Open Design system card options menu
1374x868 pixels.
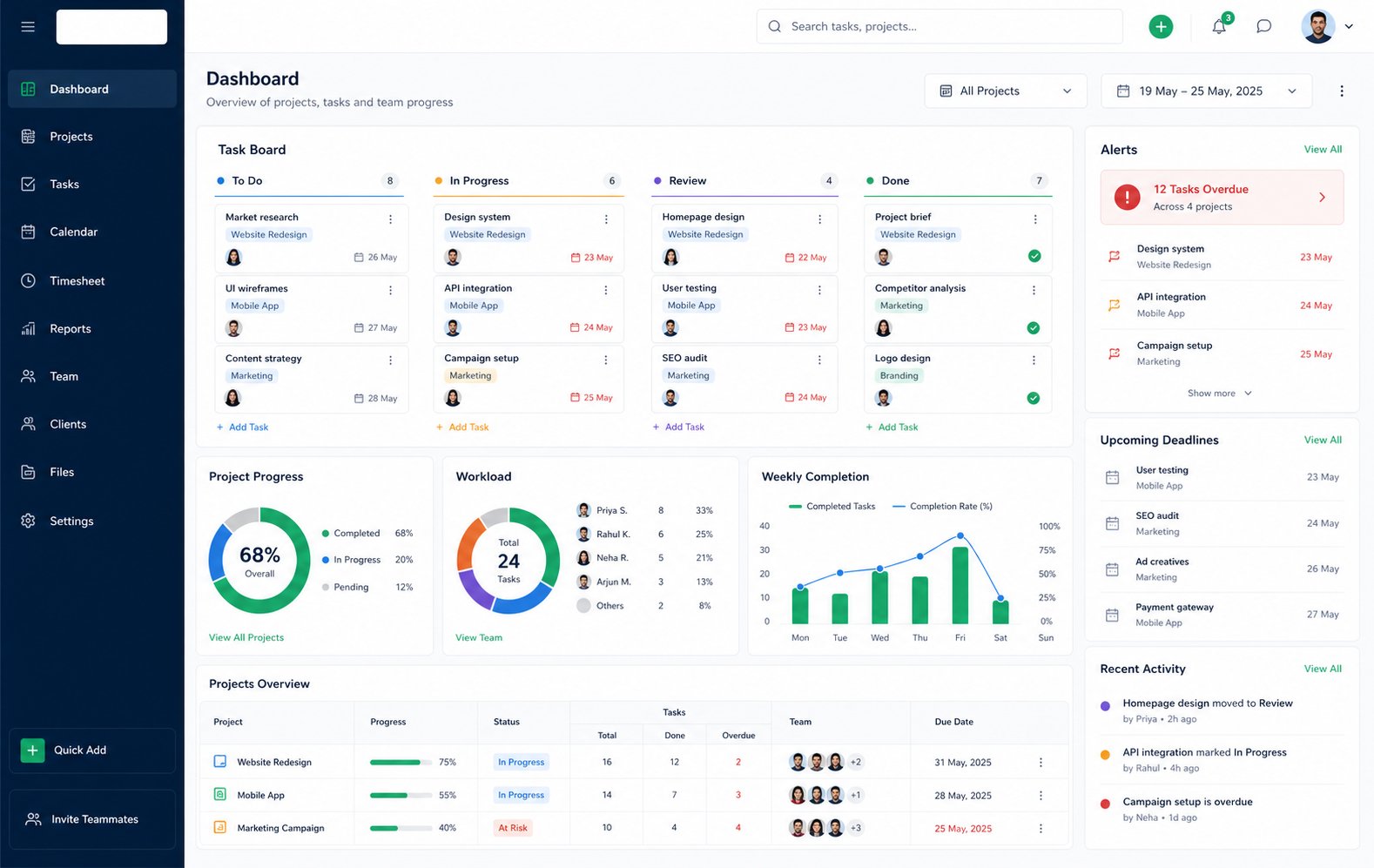click(606, 219)
